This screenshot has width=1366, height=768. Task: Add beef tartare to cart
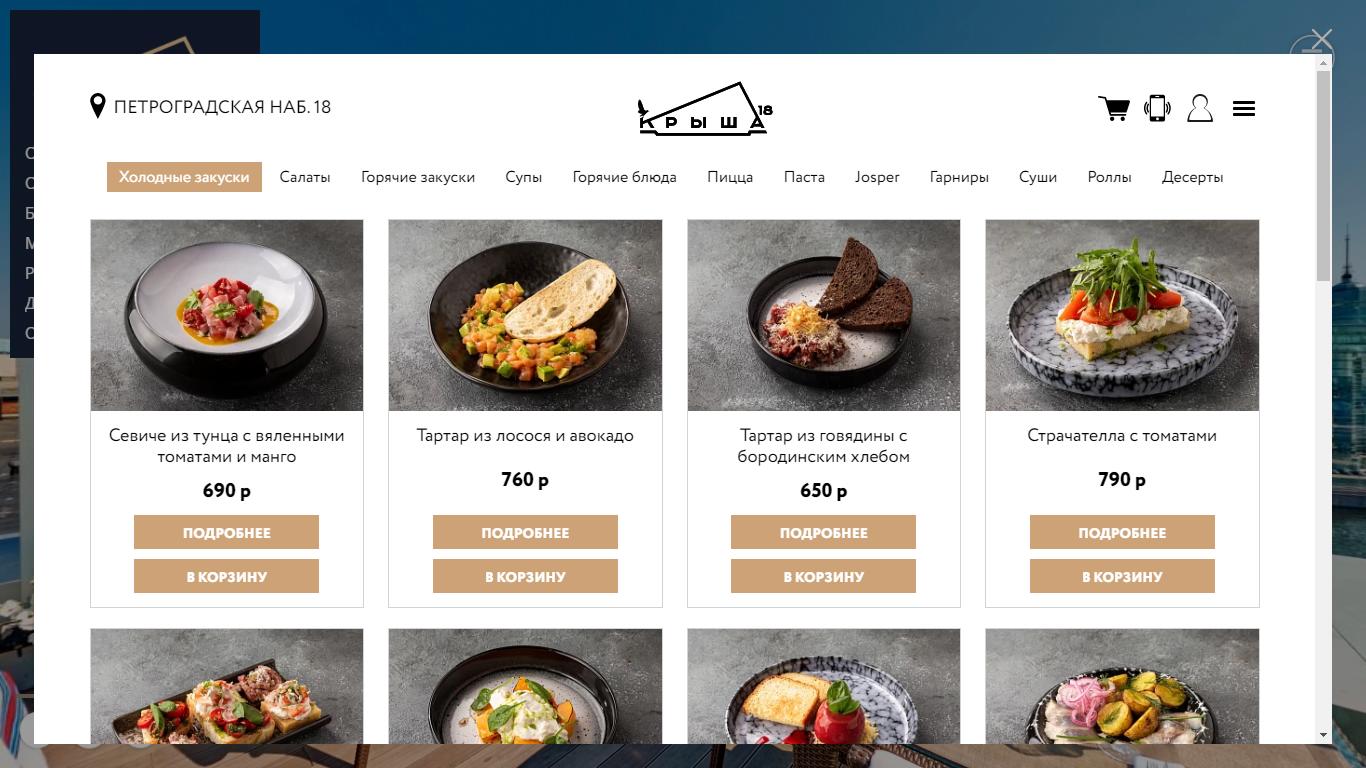pyautogui.click(x=823, y=576)
